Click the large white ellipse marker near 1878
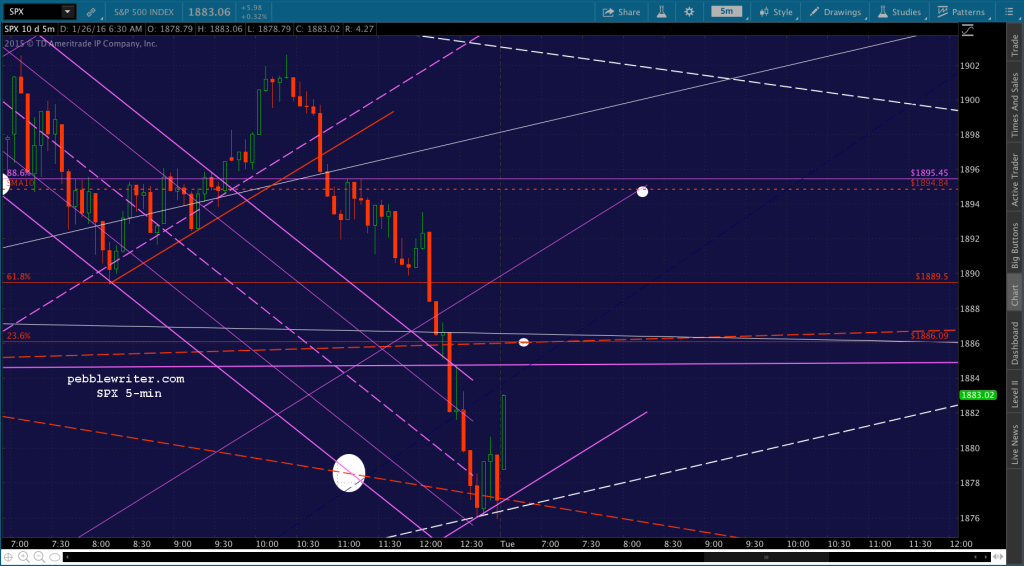Image resolution: width=1024 pixels, height=566 pixels. click(349, 473)
